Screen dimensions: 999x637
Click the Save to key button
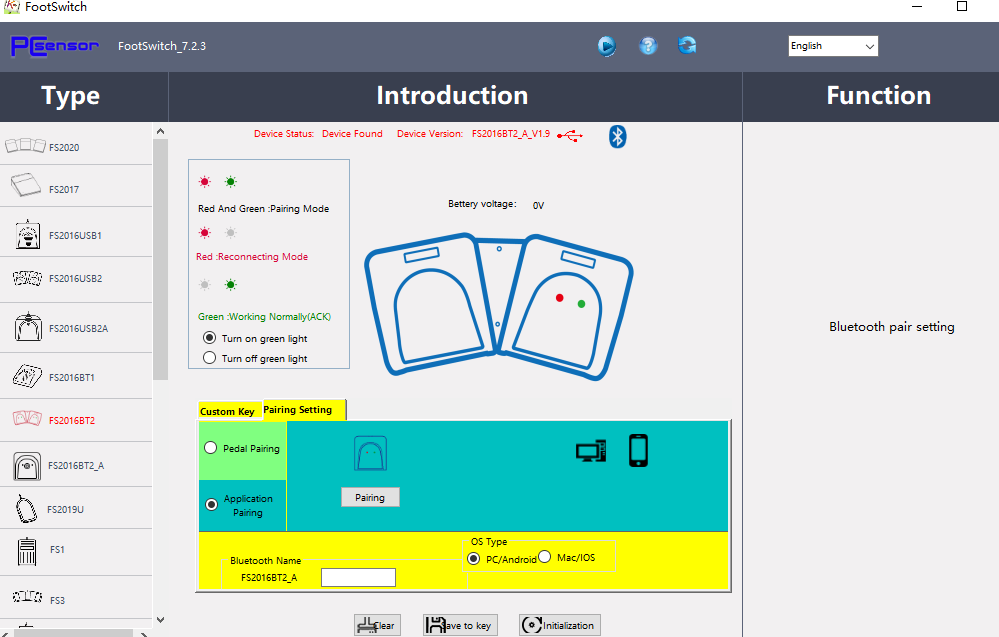461,626
